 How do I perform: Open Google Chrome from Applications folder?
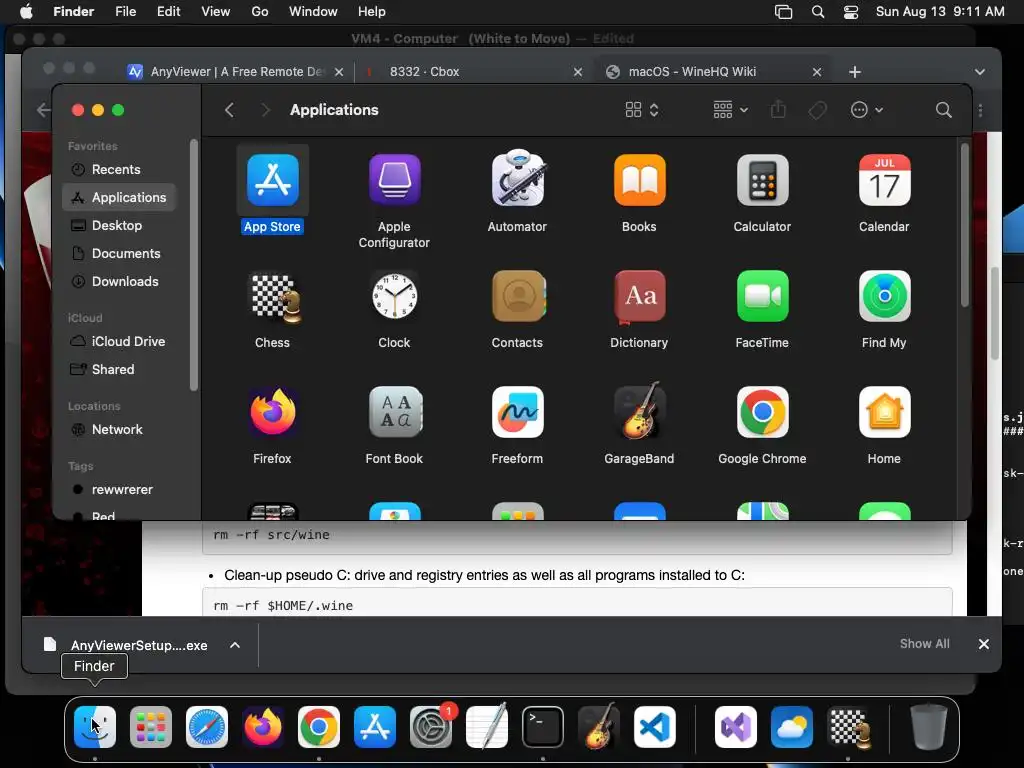coord(762,412)
